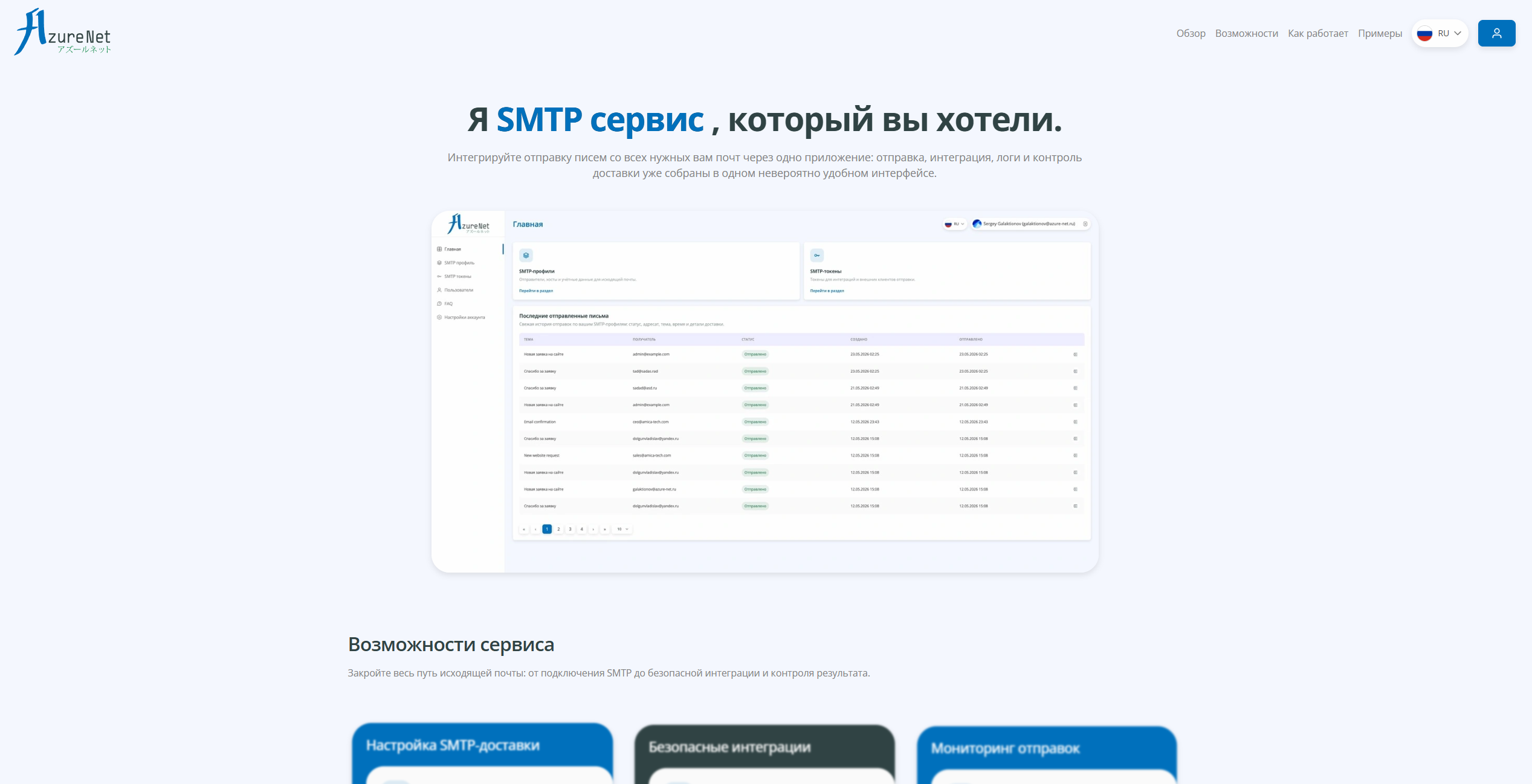The image size is (1532, 784).
Task: Click the layered icon on the SMTP-профили card
Action: click(526, 255)
